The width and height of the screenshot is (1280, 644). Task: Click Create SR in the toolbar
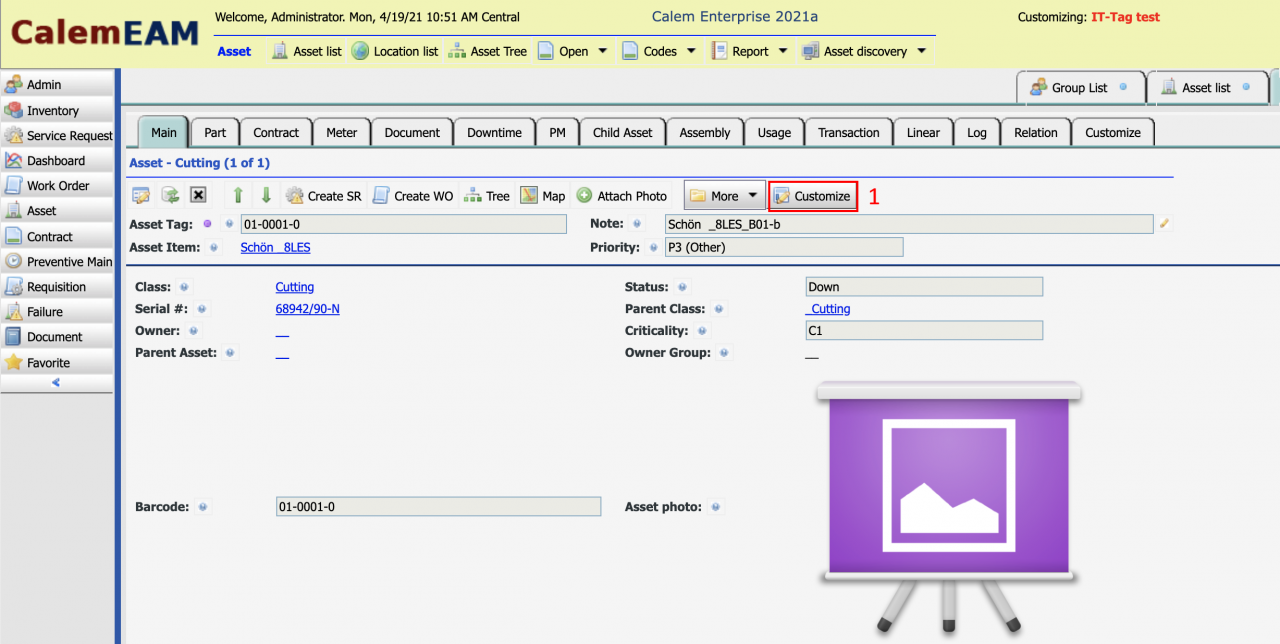(324, 196)
